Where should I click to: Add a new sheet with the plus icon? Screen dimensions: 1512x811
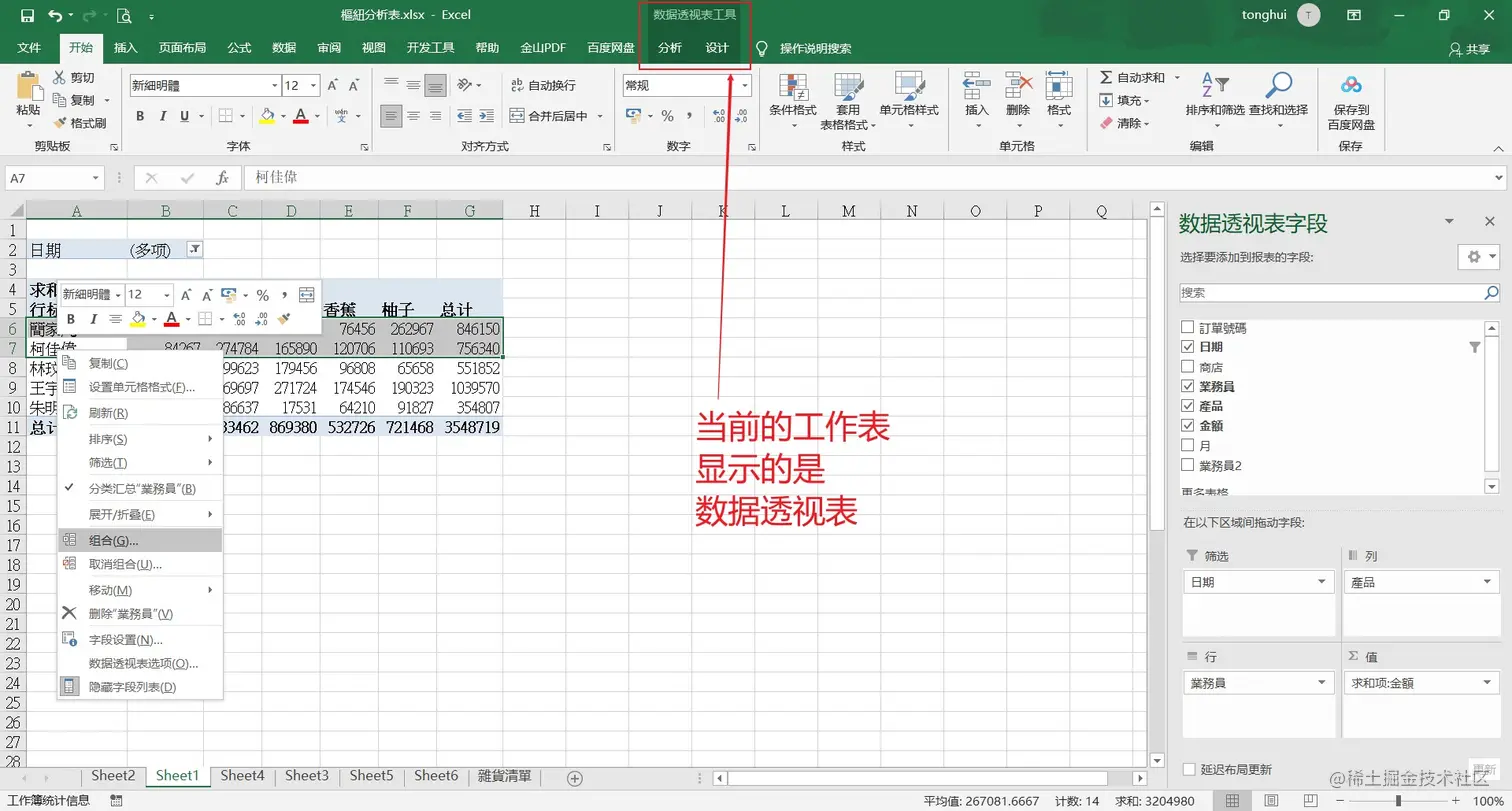[x=574, y=777]
